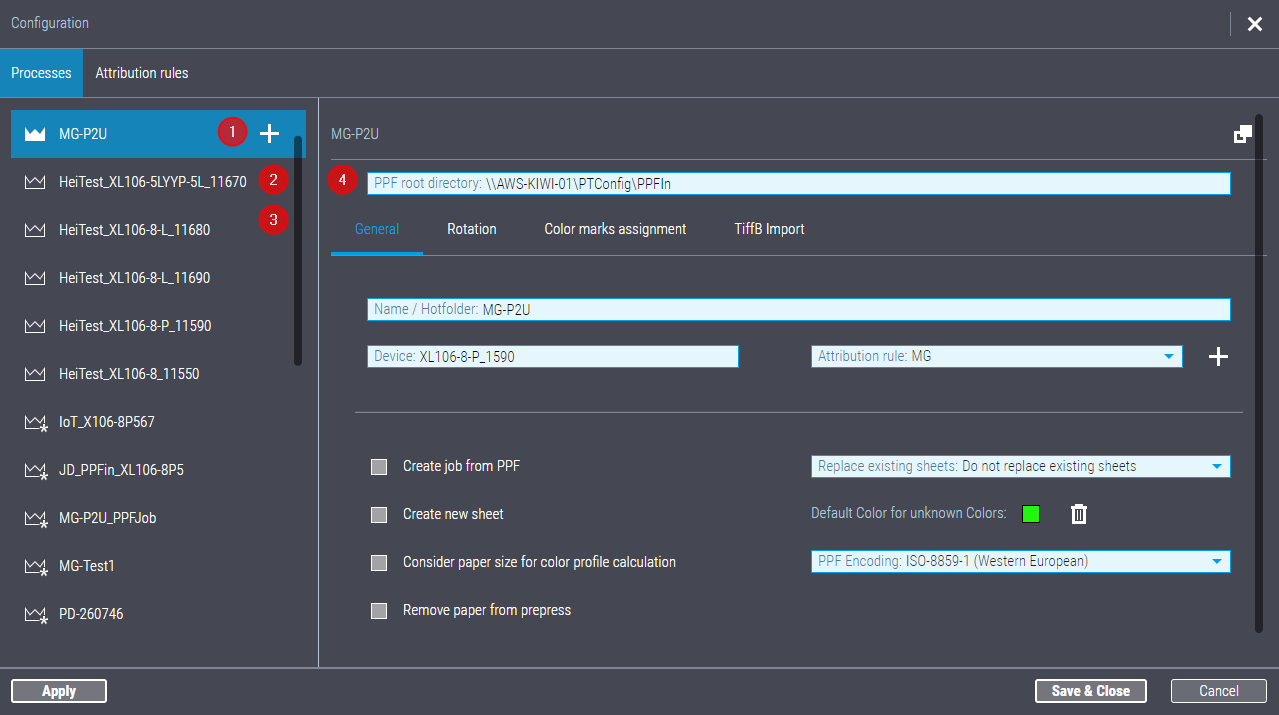Switch to the Attribution rules tab

[142, 72]
